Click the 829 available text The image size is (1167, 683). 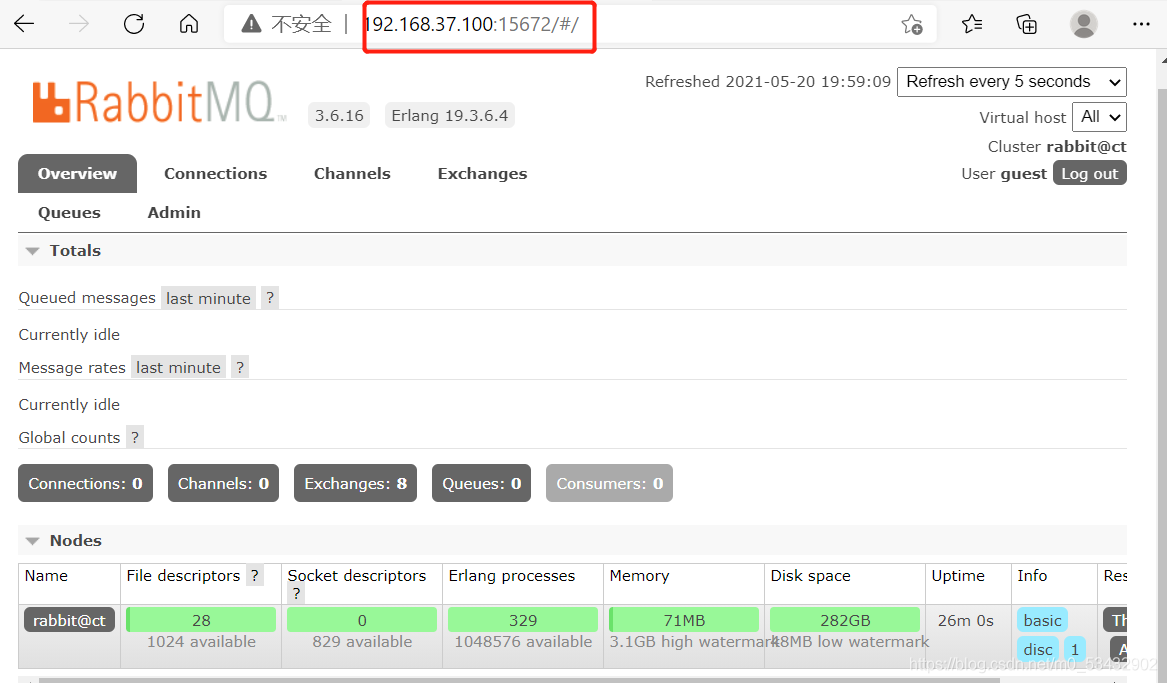(362, 641)
